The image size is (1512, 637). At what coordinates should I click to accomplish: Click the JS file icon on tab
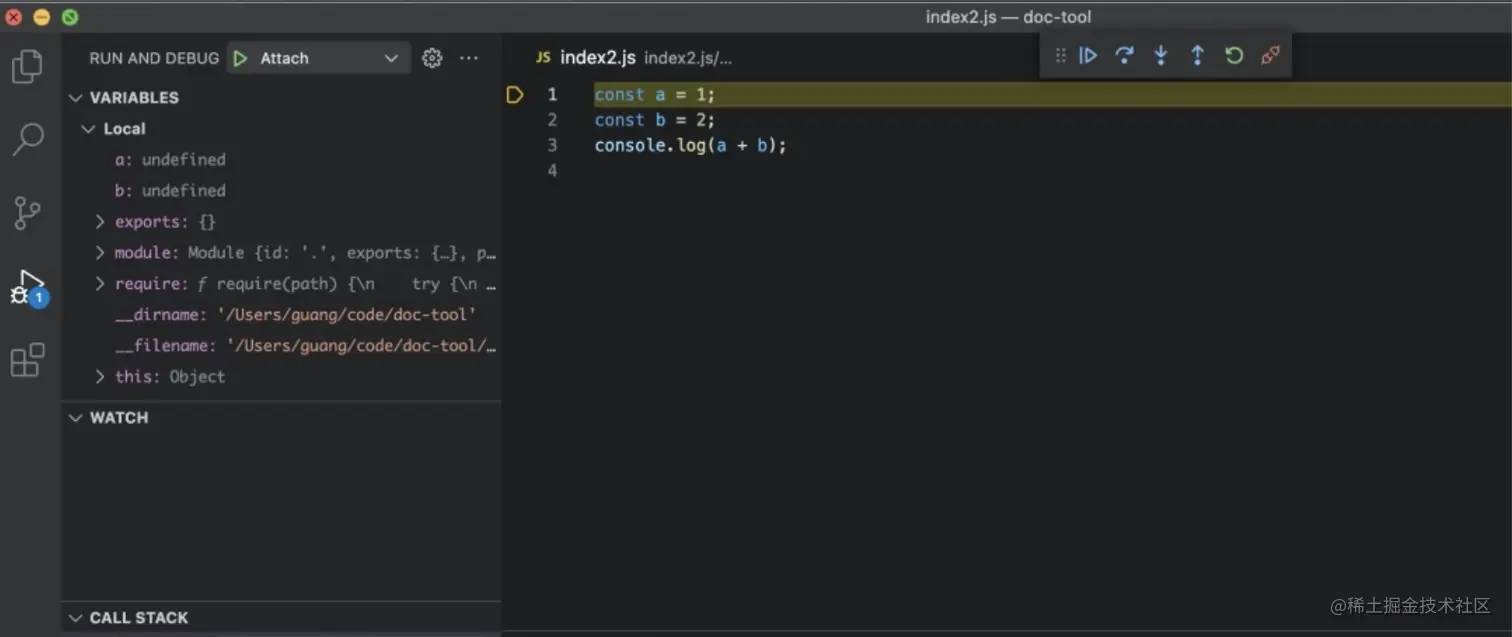(x=543, y=58)
